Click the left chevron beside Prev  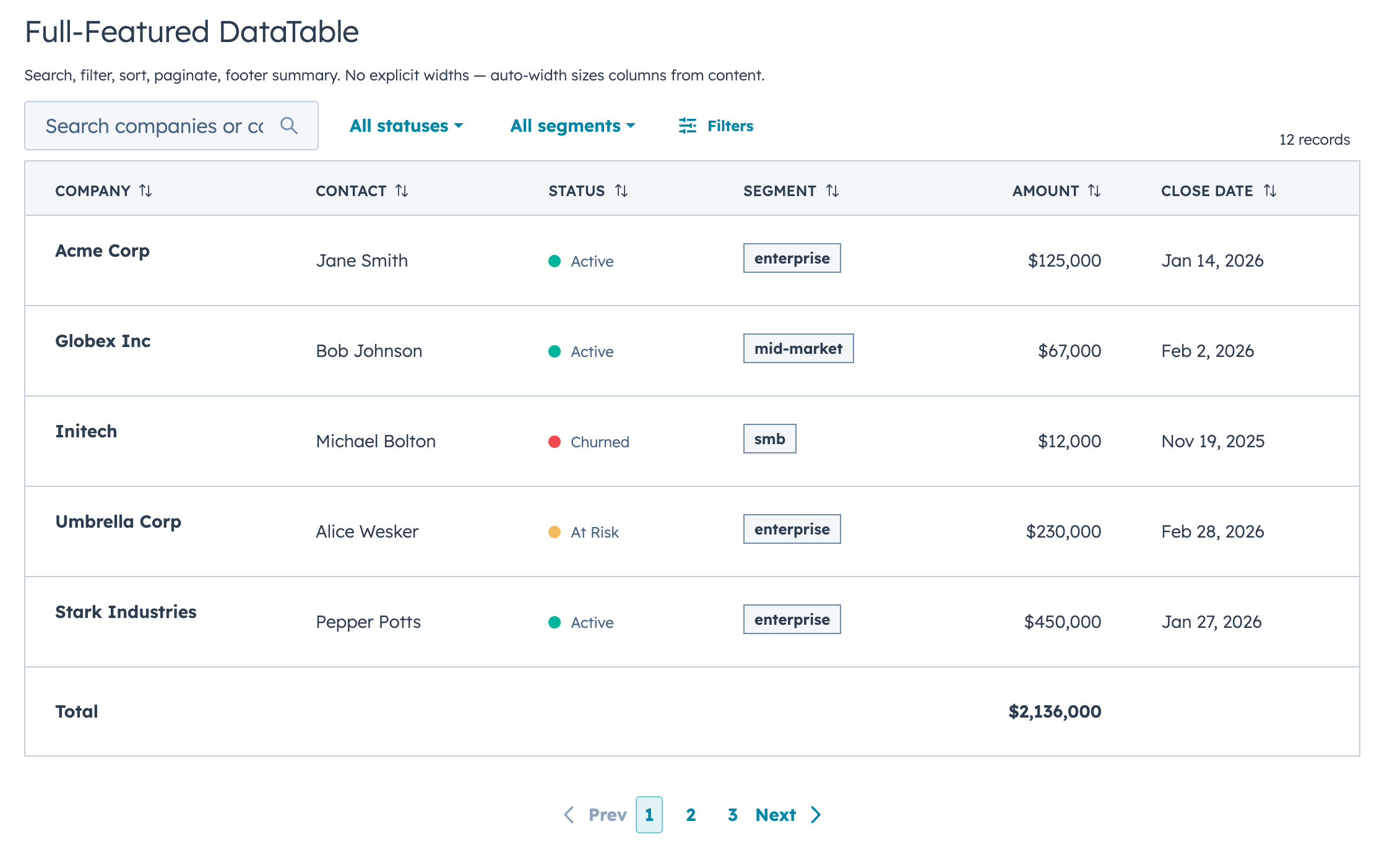(569, 815)
